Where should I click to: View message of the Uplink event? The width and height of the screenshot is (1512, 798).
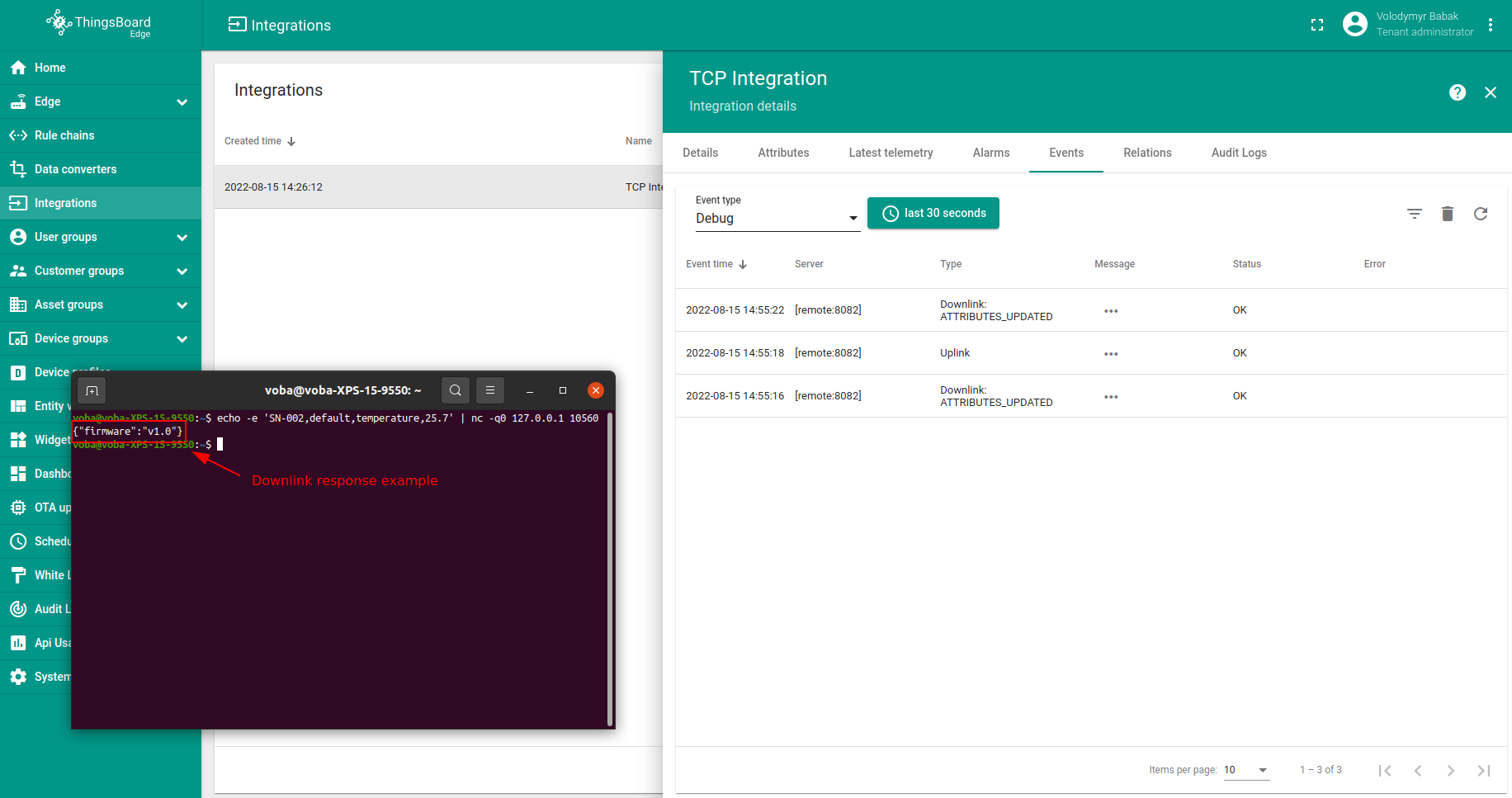click(x=1111, y=354)
